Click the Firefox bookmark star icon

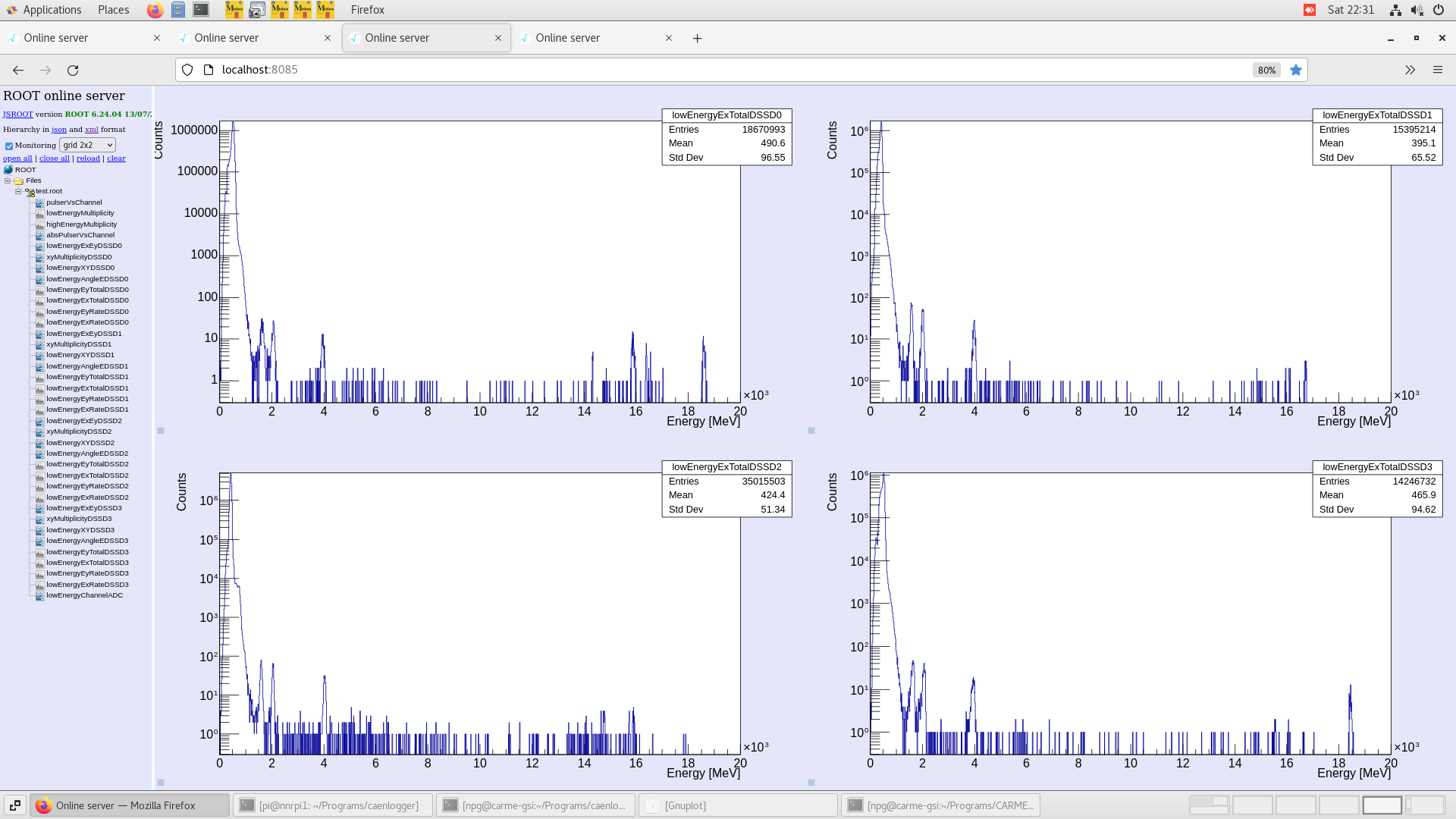click(x=1296, y=70)
